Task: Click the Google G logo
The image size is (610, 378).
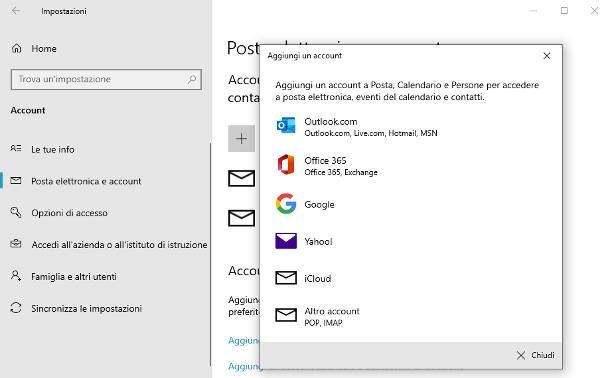Action: 286,203
